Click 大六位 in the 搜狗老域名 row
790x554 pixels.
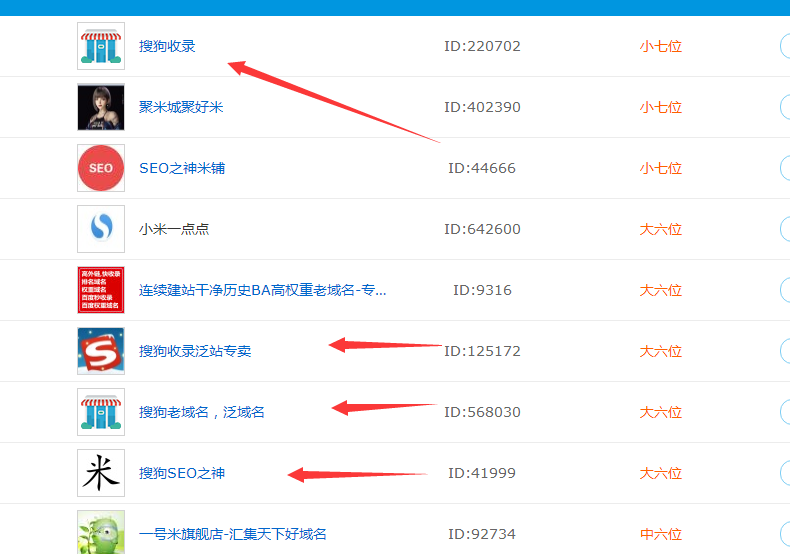click(x=661, y=411)
